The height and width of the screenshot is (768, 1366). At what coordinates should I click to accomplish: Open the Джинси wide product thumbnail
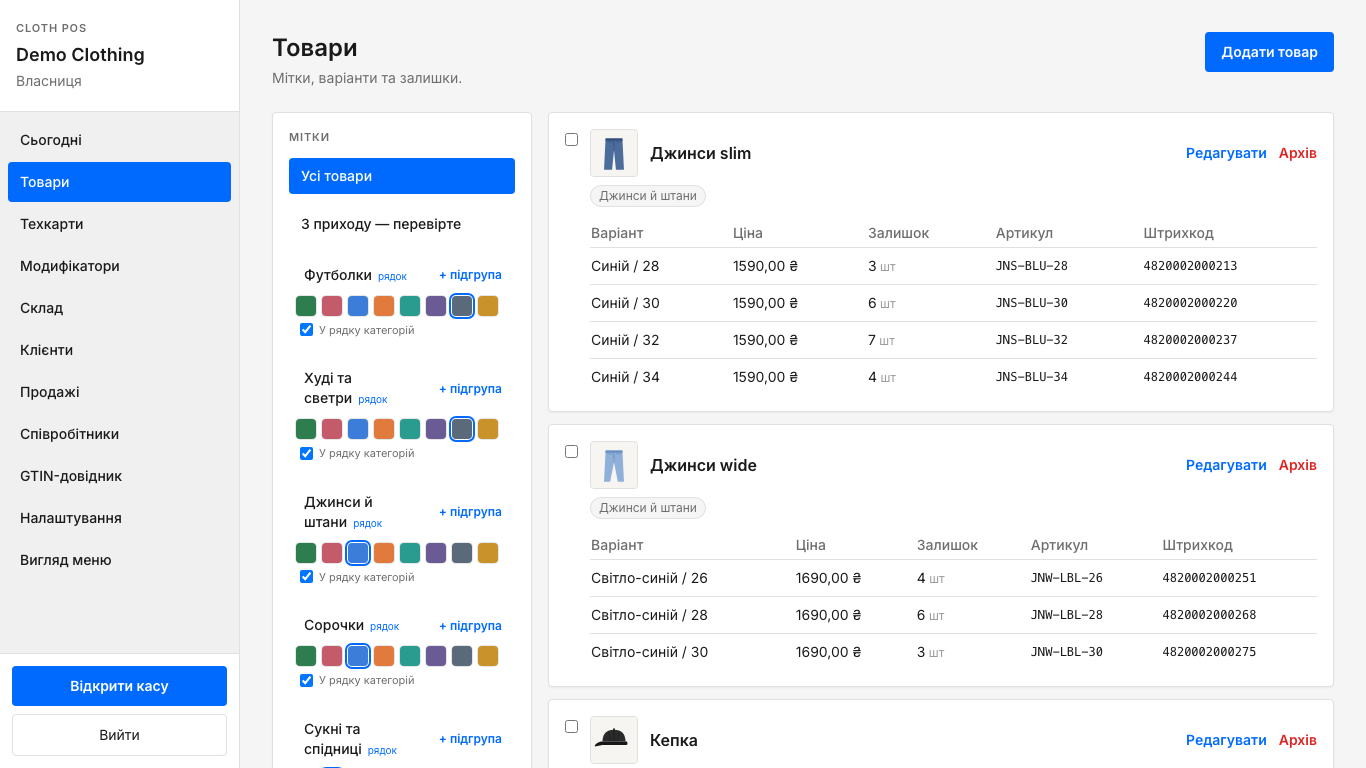click(x=614, y=465)
